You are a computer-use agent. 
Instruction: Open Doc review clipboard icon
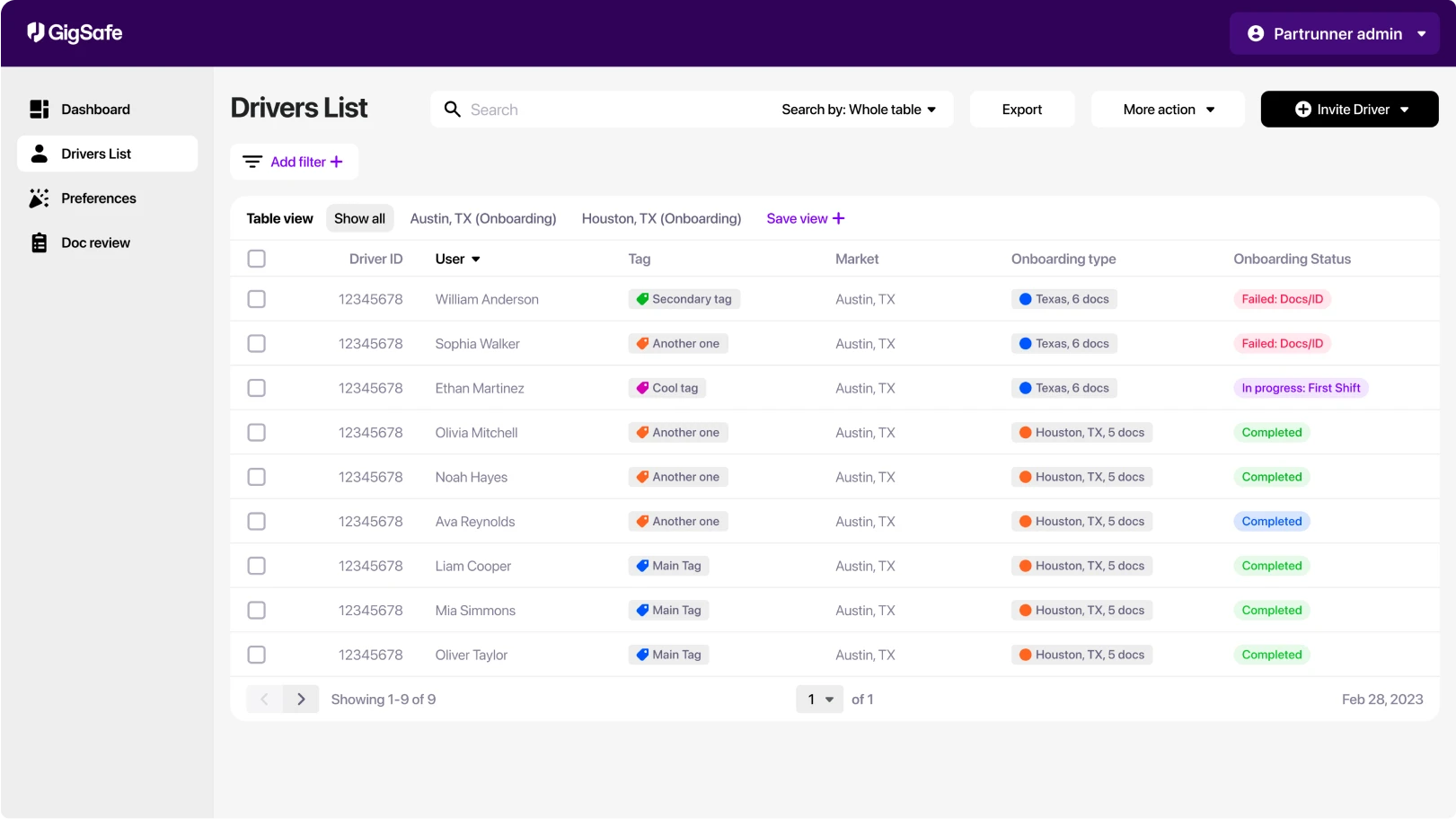(39, 242)
